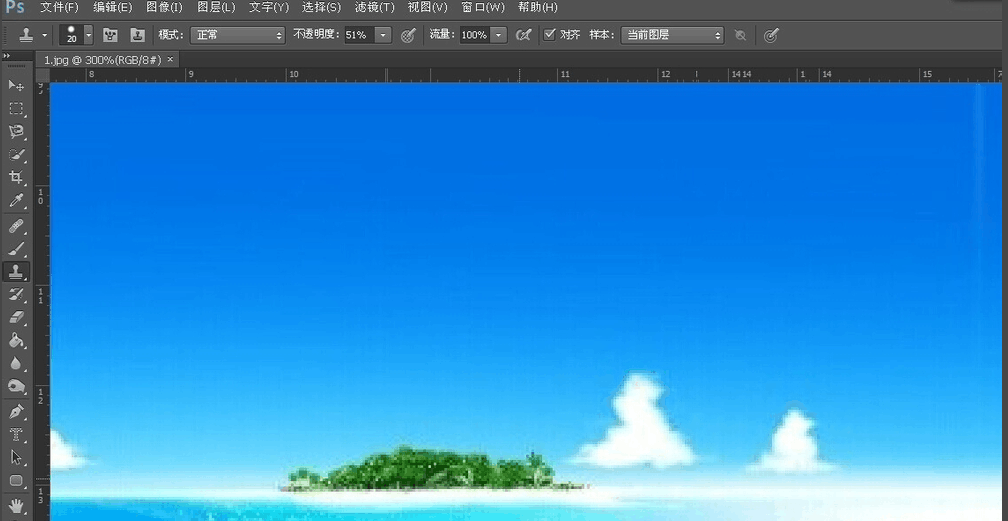Open the 文字(Y) menu

click(269, 8)
